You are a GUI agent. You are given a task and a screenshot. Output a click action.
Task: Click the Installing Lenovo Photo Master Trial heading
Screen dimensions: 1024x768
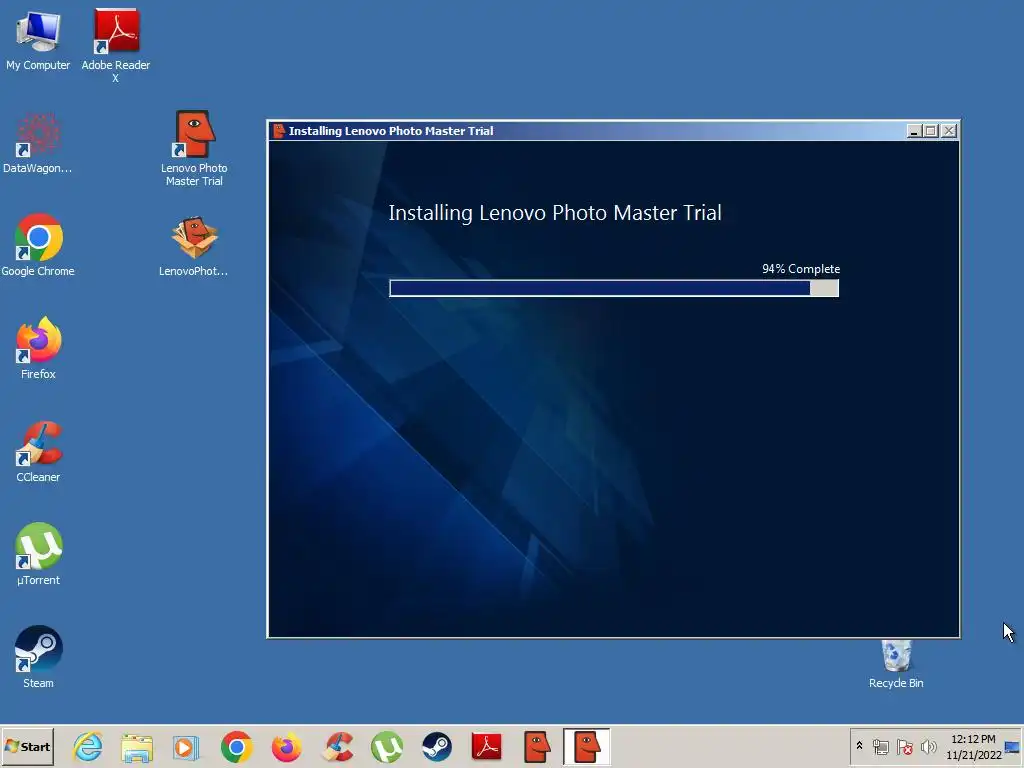pyautogui.click(x=554, y=213)
